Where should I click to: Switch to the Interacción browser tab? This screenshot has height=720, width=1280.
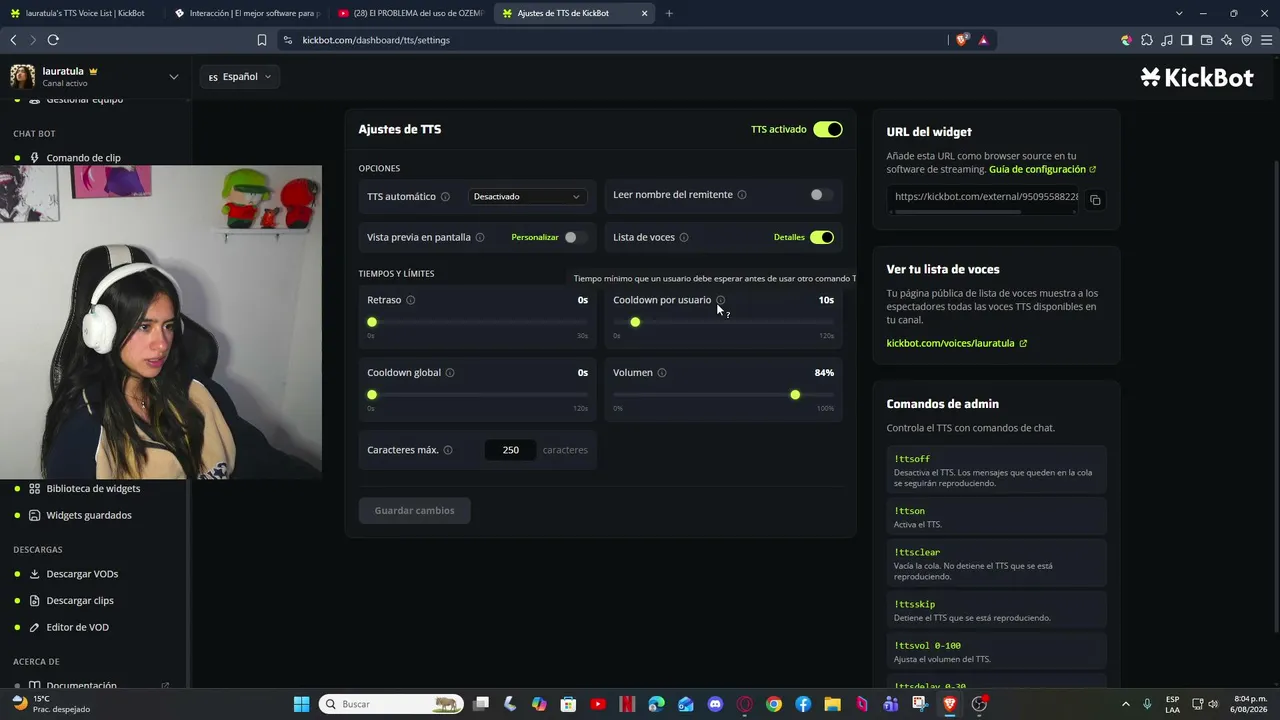tap(245, 13)
